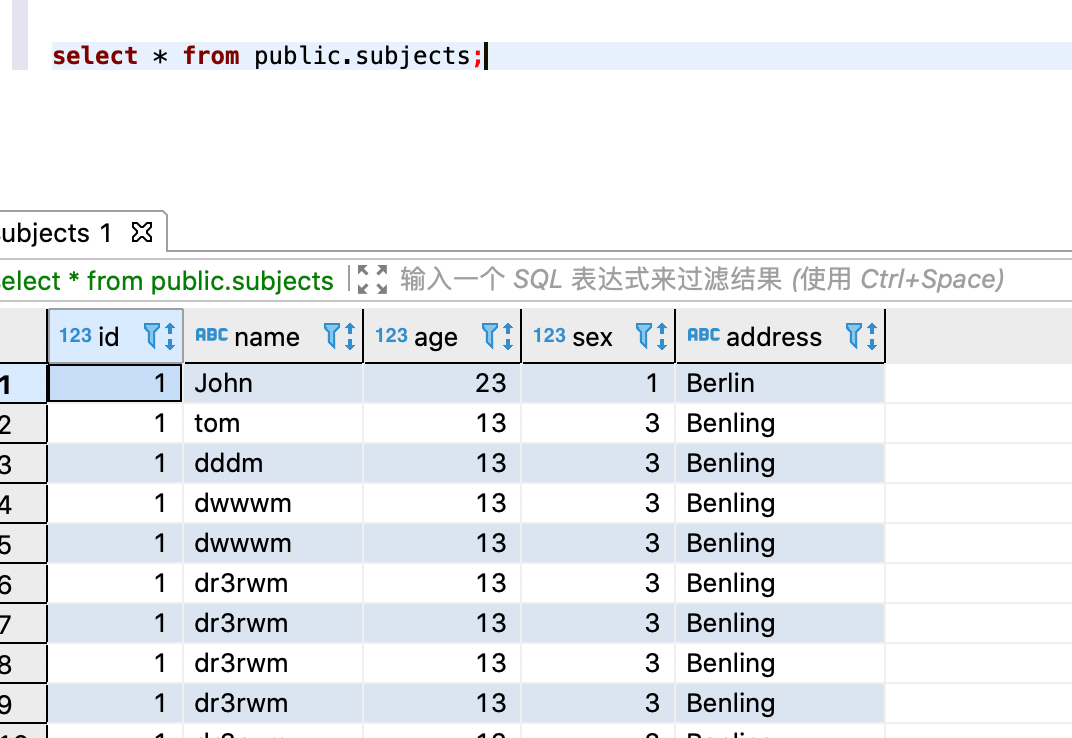Screen dimensions: 1072x738
Task: Select the cell containing dddm
Action: point(273,463)
